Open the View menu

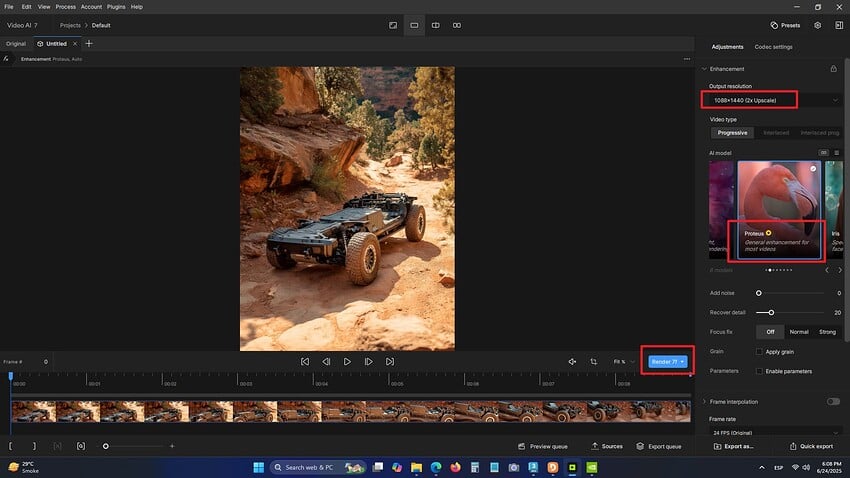coord(44,7)
